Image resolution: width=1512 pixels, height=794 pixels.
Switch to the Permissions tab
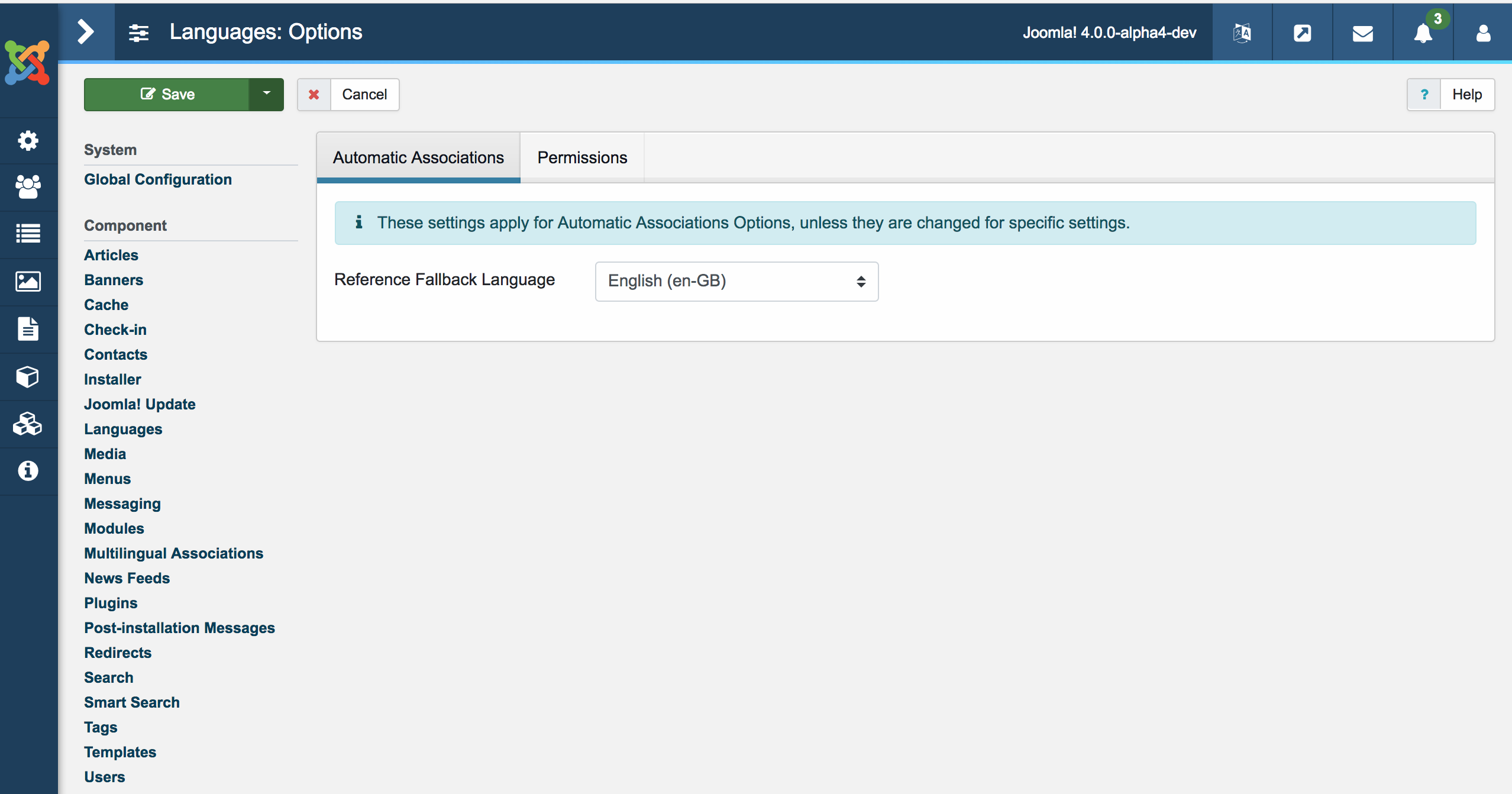(x=581, y=157)
